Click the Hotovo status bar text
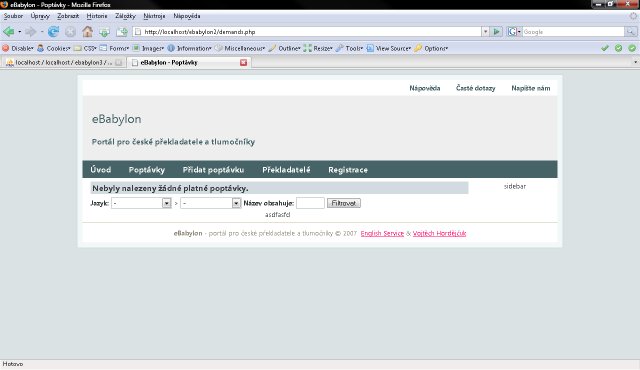 [13, 364]
